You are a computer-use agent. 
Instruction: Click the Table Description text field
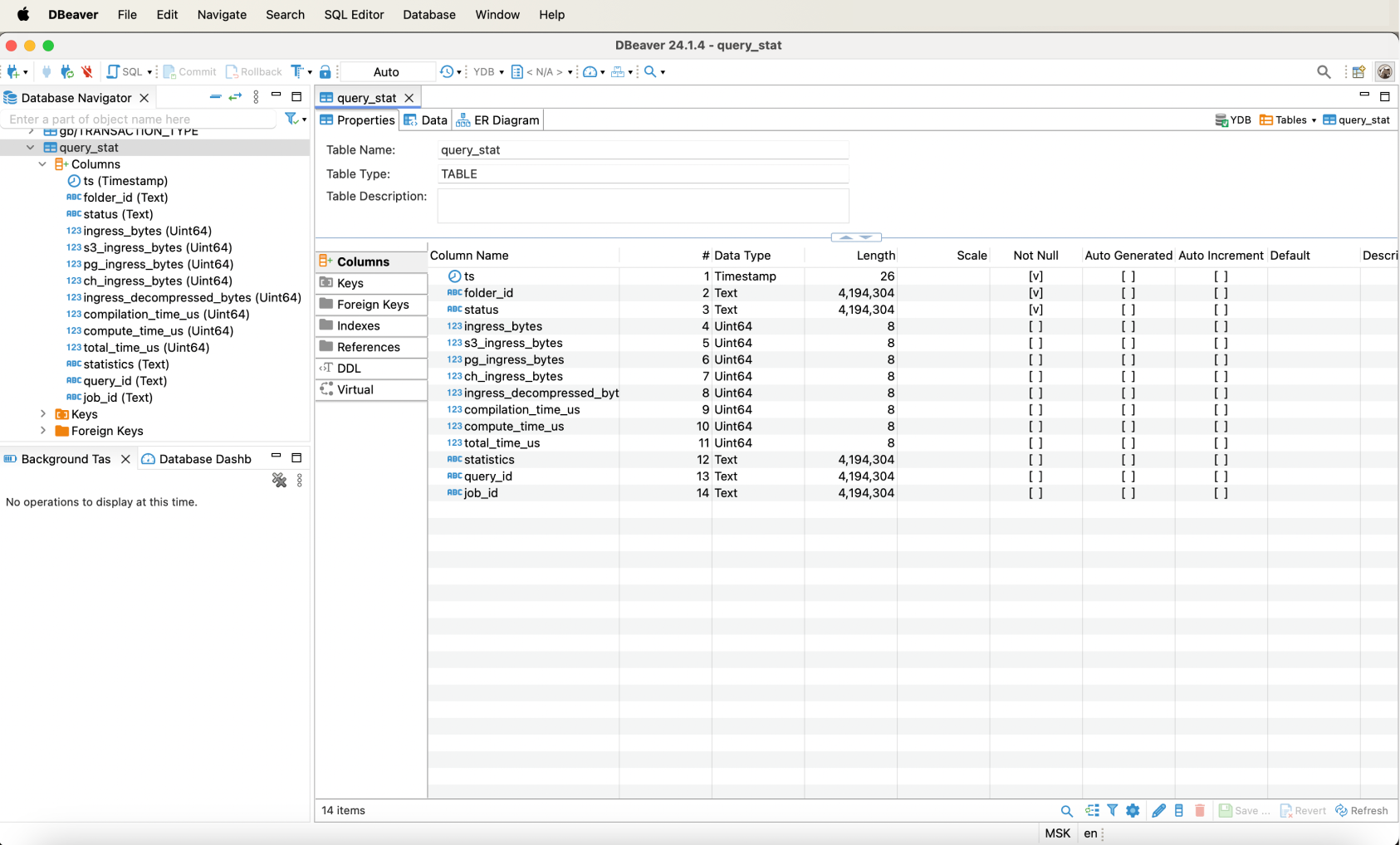click(643, 205)
